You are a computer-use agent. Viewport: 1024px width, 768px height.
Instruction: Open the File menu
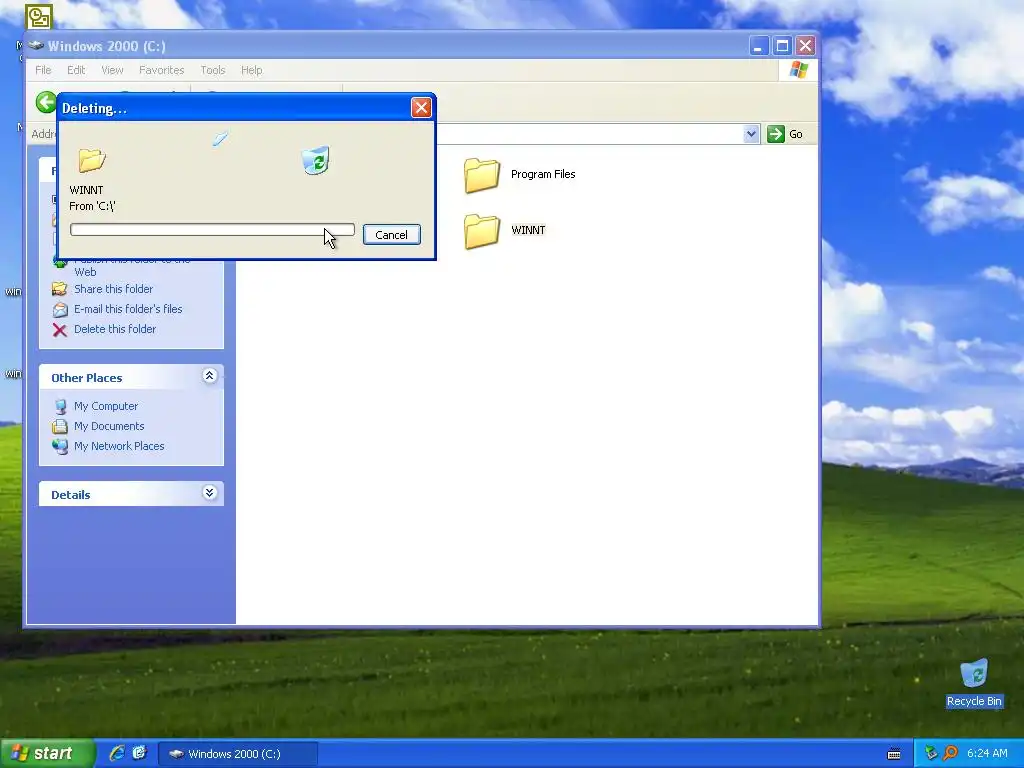43,70
